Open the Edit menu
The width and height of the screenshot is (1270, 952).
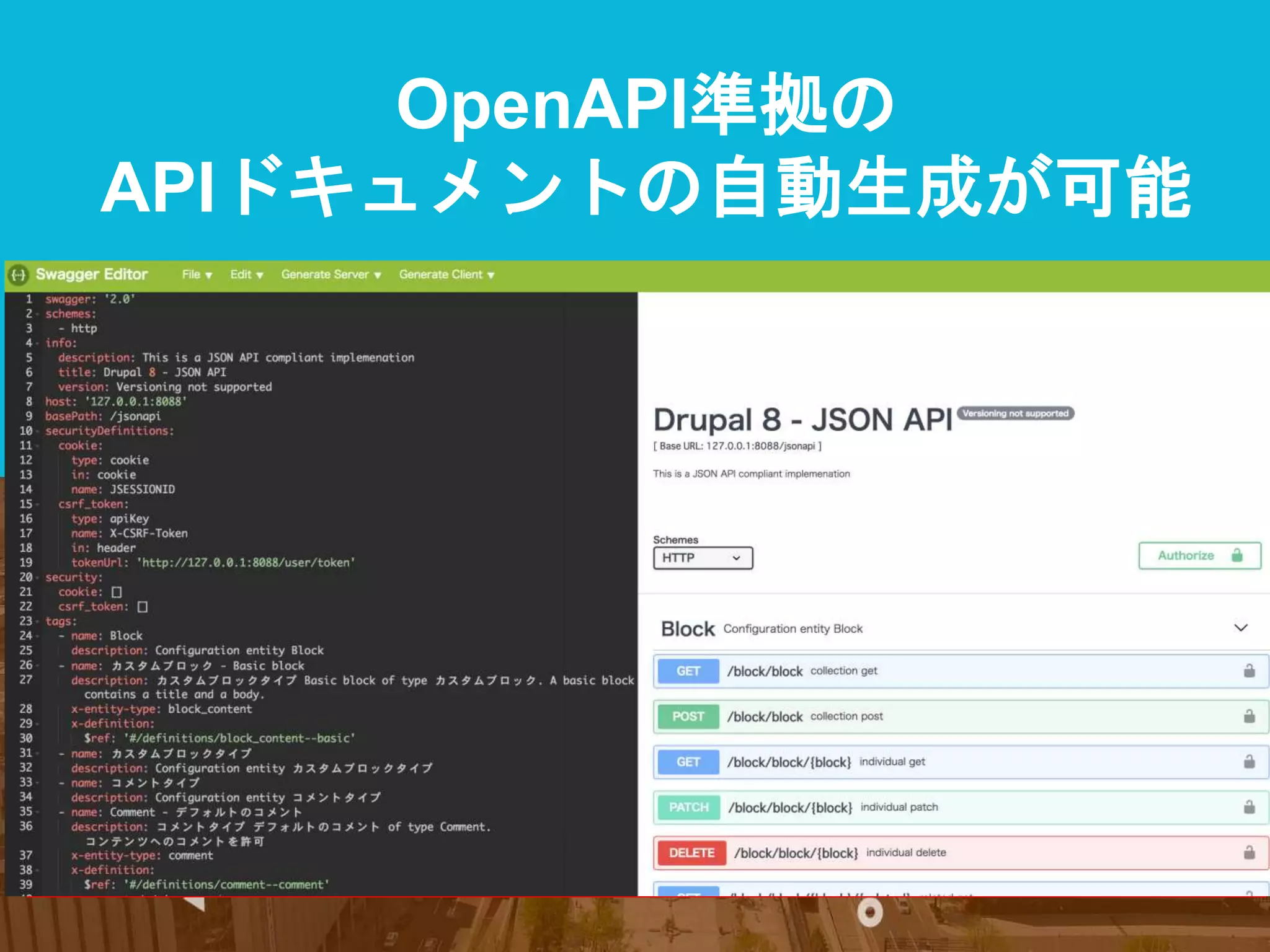click(x=246, y=275)
